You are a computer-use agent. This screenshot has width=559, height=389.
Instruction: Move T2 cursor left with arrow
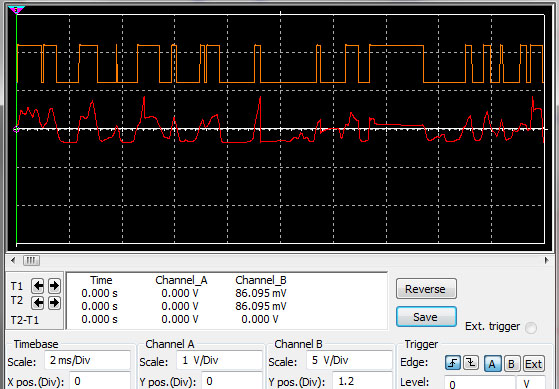pyautogui.click(x=38, y=303)
